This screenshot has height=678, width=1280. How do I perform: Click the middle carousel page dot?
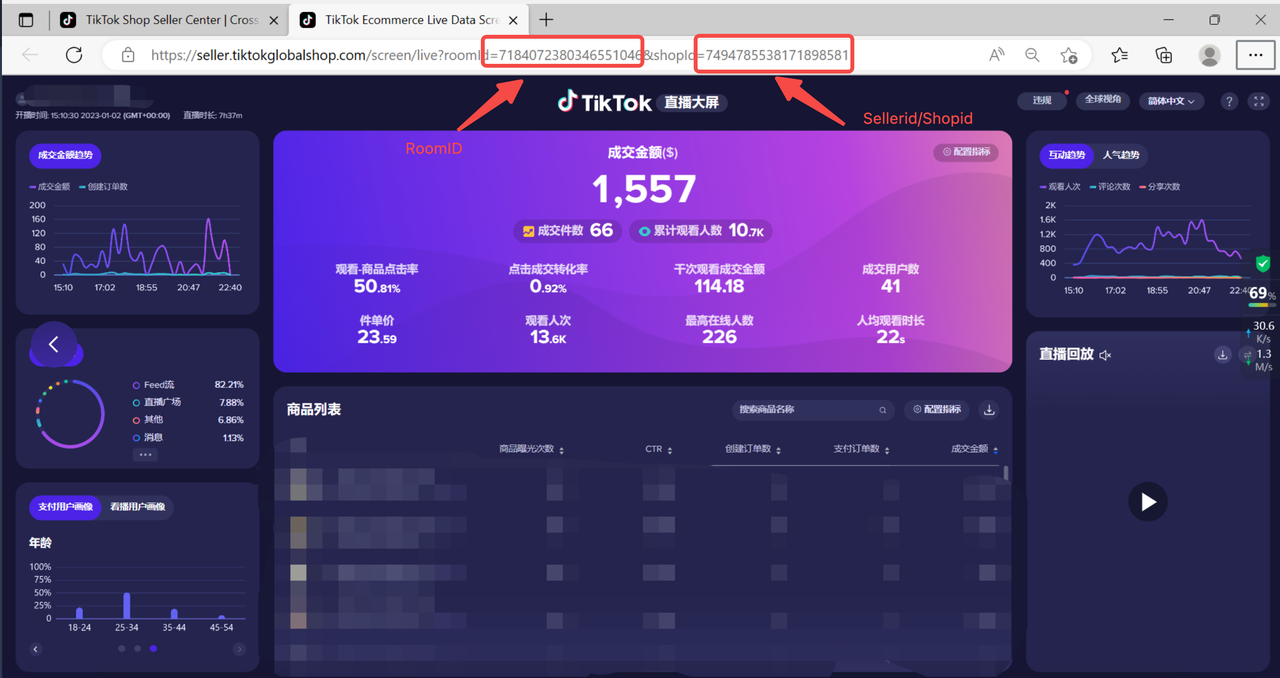pyautogui.click(x=137, y=649)
